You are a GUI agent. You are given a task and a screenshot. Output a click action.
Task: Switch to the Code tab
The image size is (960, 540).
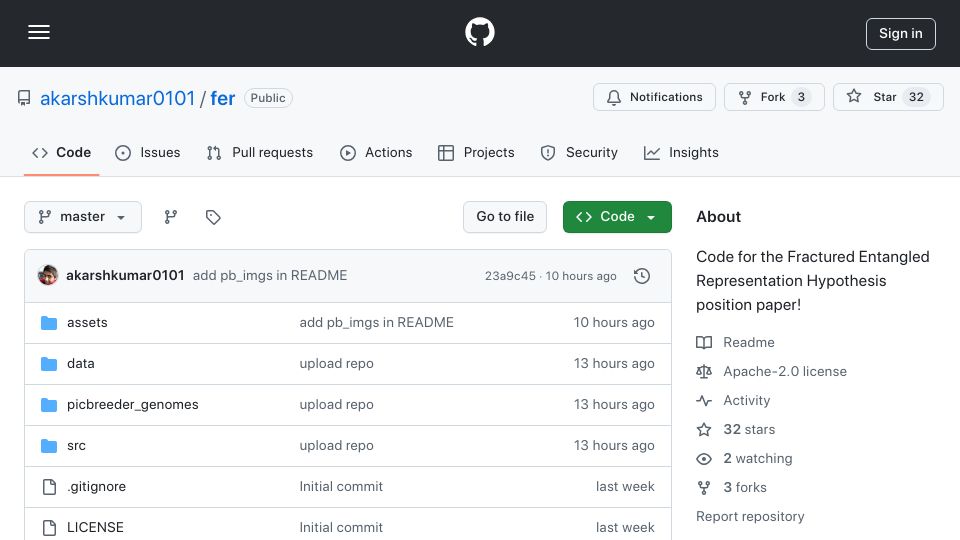point(61,152)
